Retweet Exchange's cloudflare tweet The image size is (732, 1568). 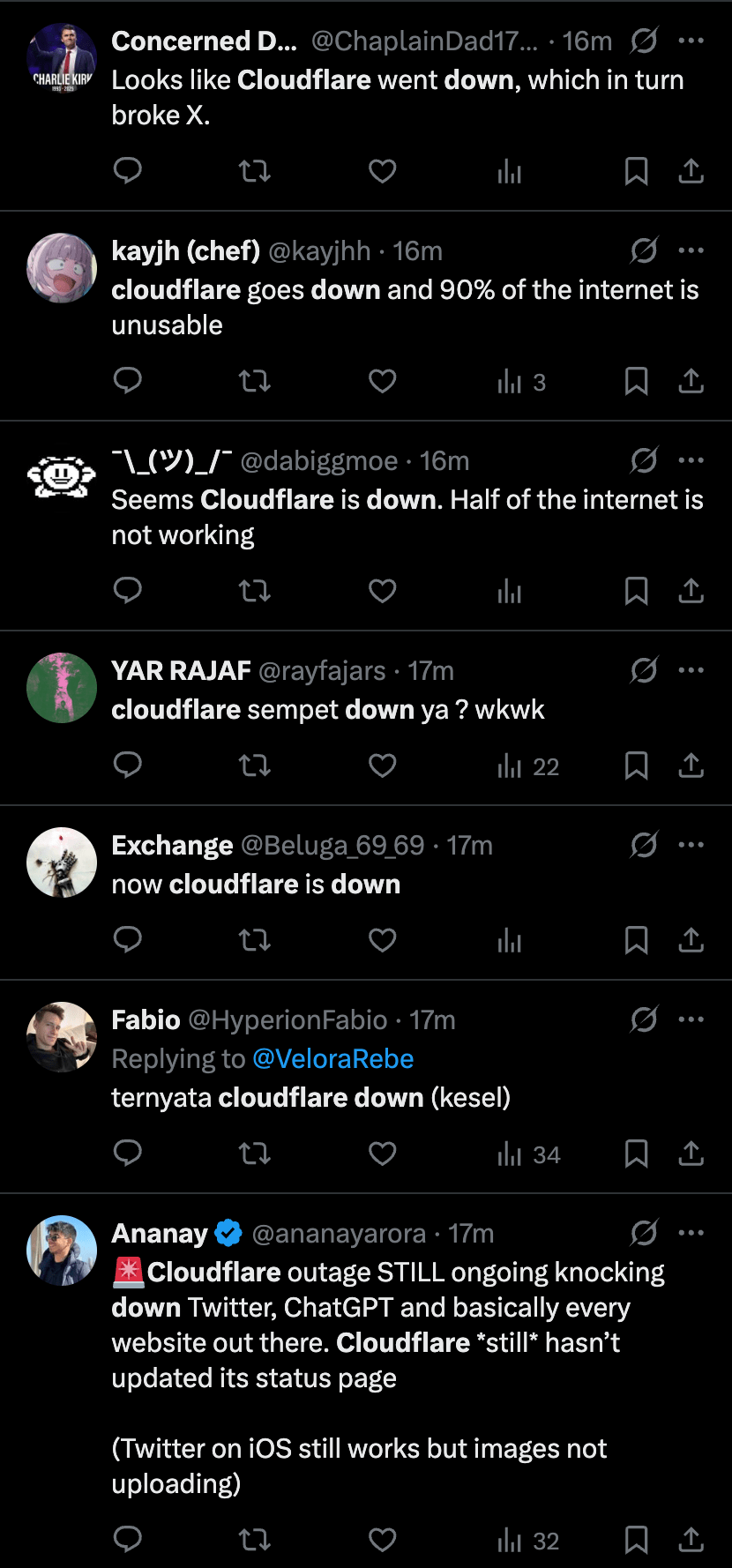pyautogui.click(x=255, y=940)
